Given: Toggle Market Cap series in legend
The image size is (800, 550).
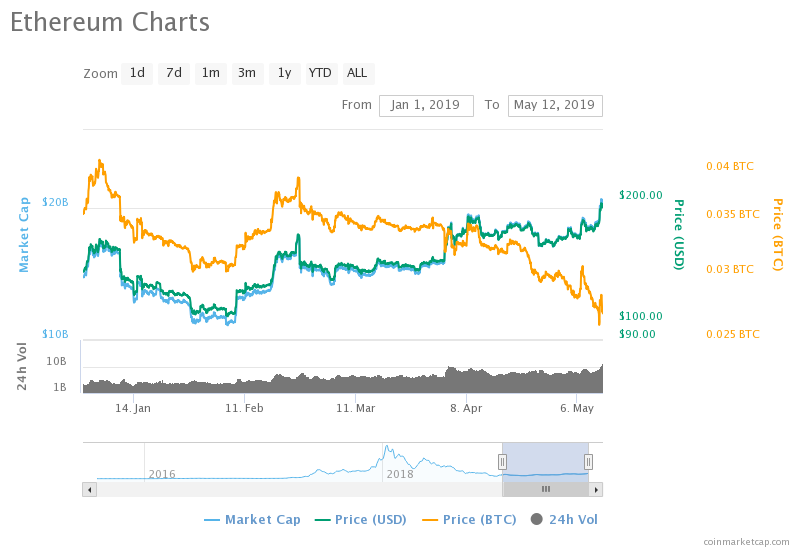Looking at the screenshot, I should (x=253, y=520).
